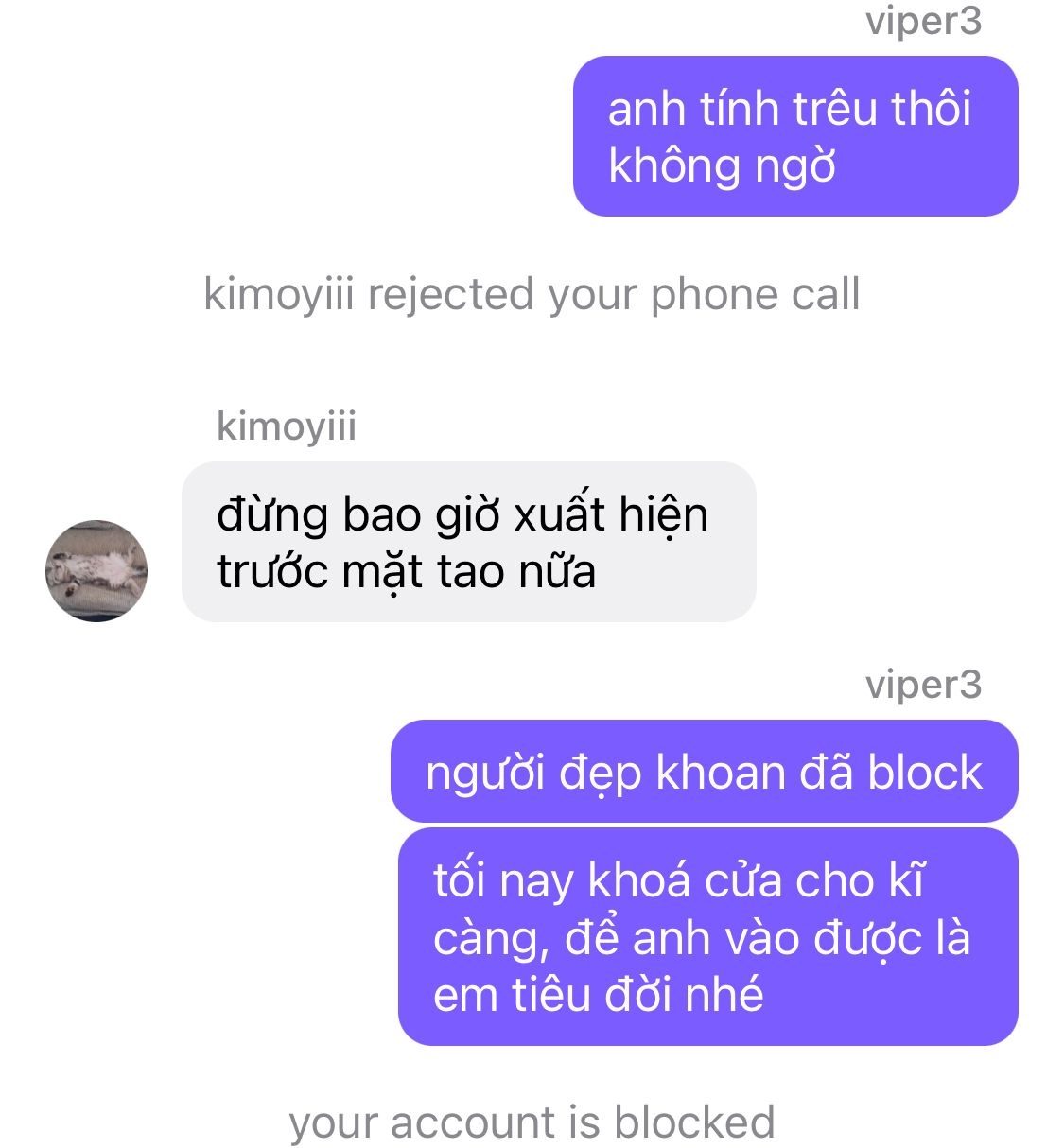
Task: Select the topmost viper3 sender label
Action: tap(923, 20)
